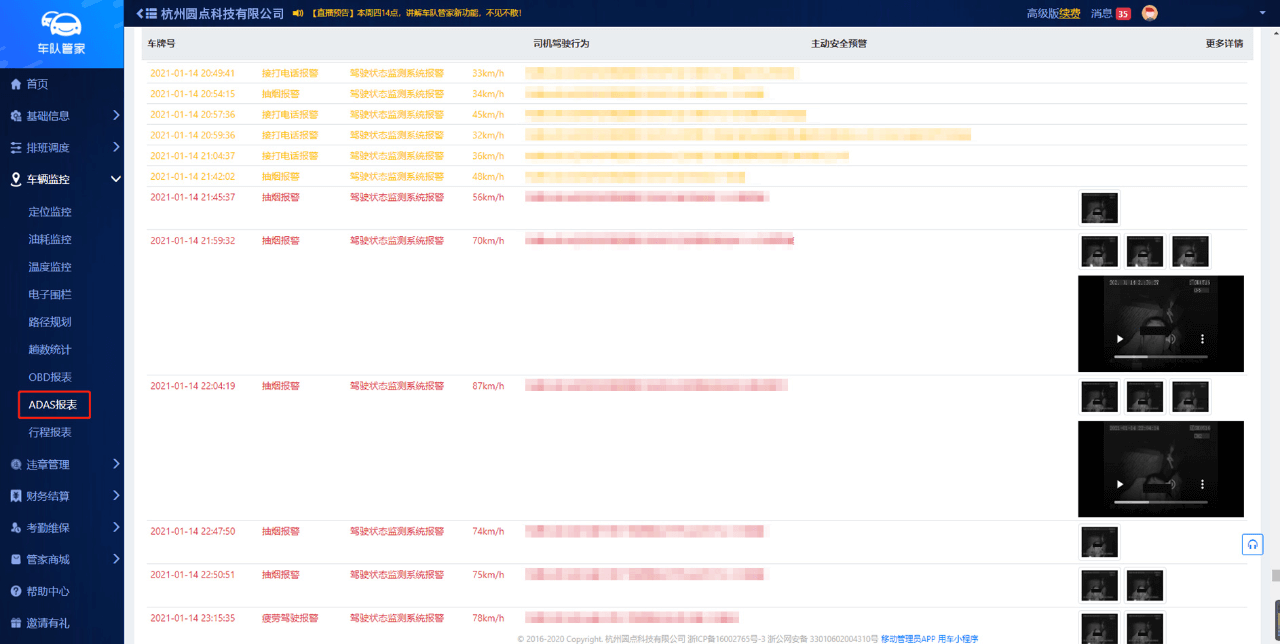Screen dimensions: 1280x644
Task: Click the headset customer support icon
Action: pyautogui.click(x=1252, y=544)
